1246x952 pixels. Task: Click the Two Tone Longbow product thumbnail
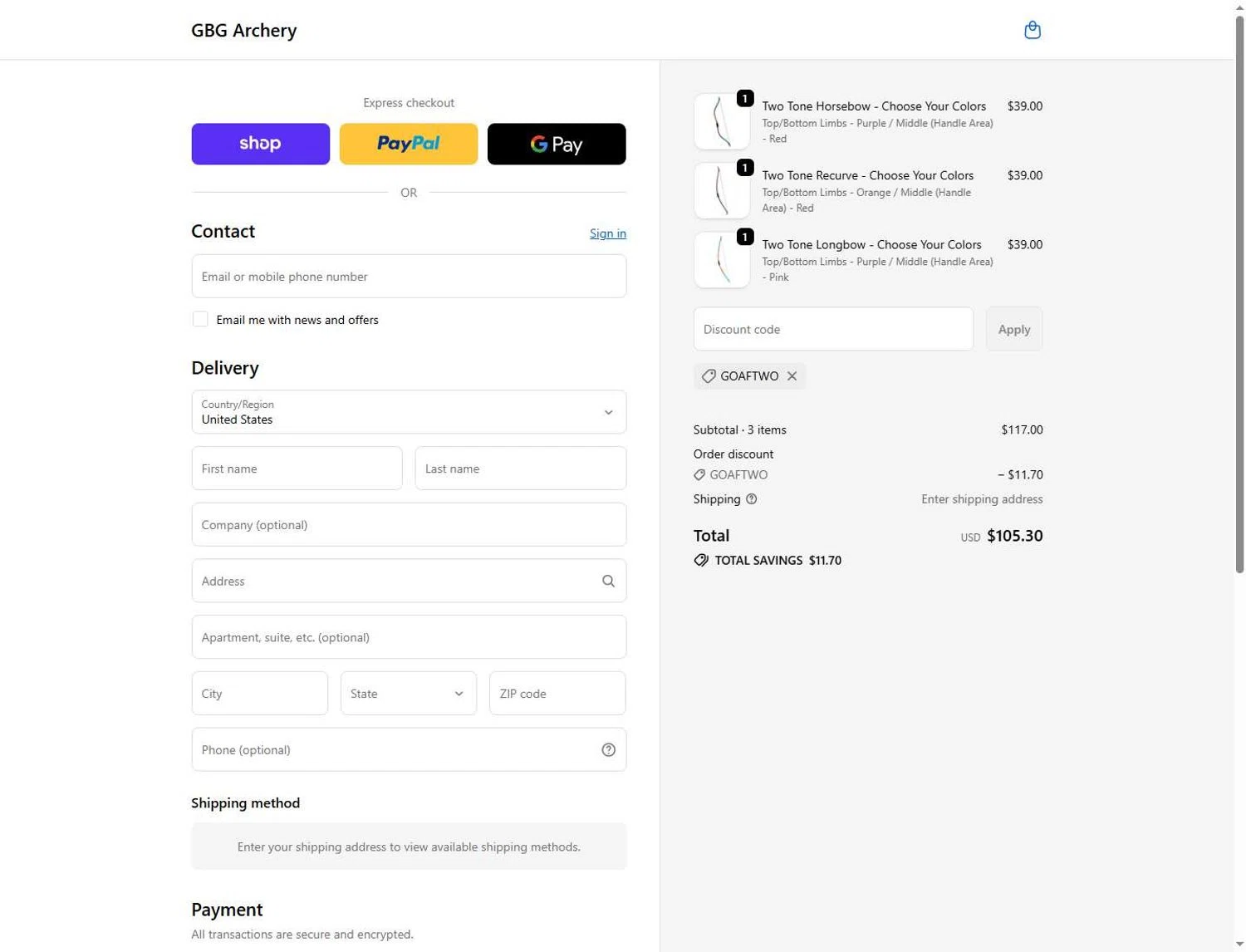722,259
